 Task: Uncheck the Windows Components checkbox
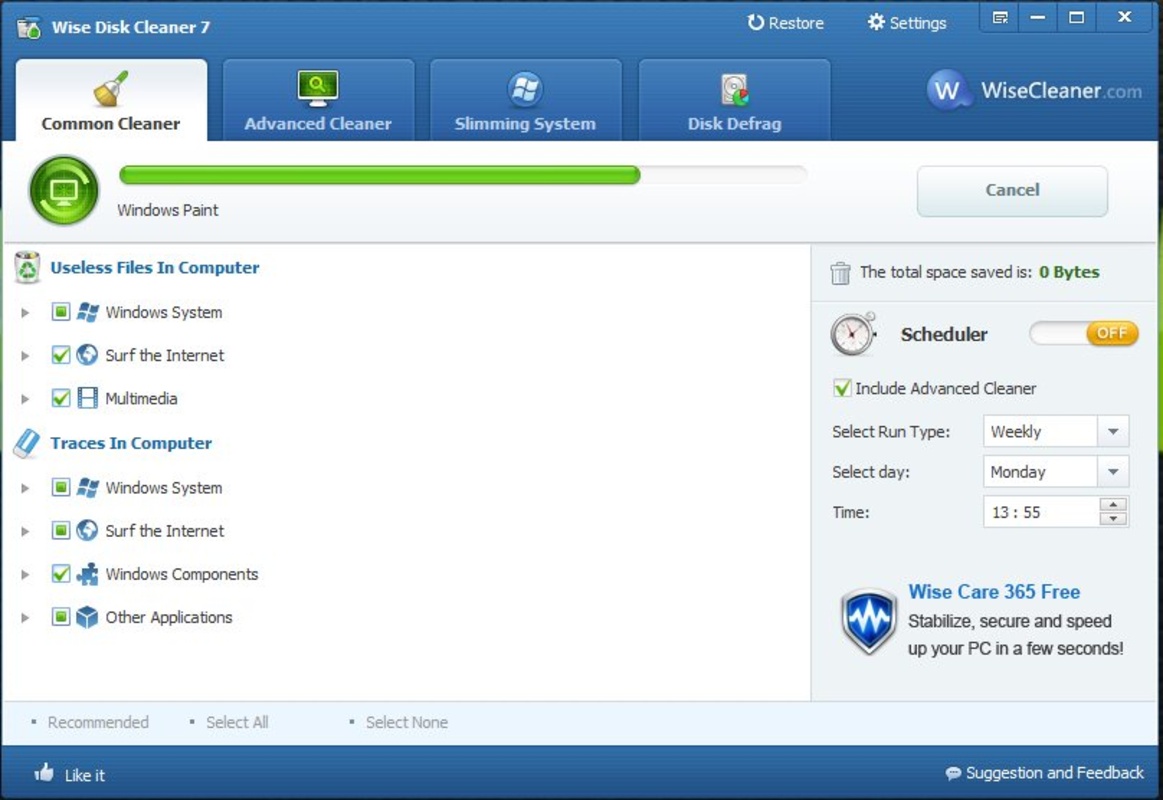pyautogui.click(x=61, y=574)
